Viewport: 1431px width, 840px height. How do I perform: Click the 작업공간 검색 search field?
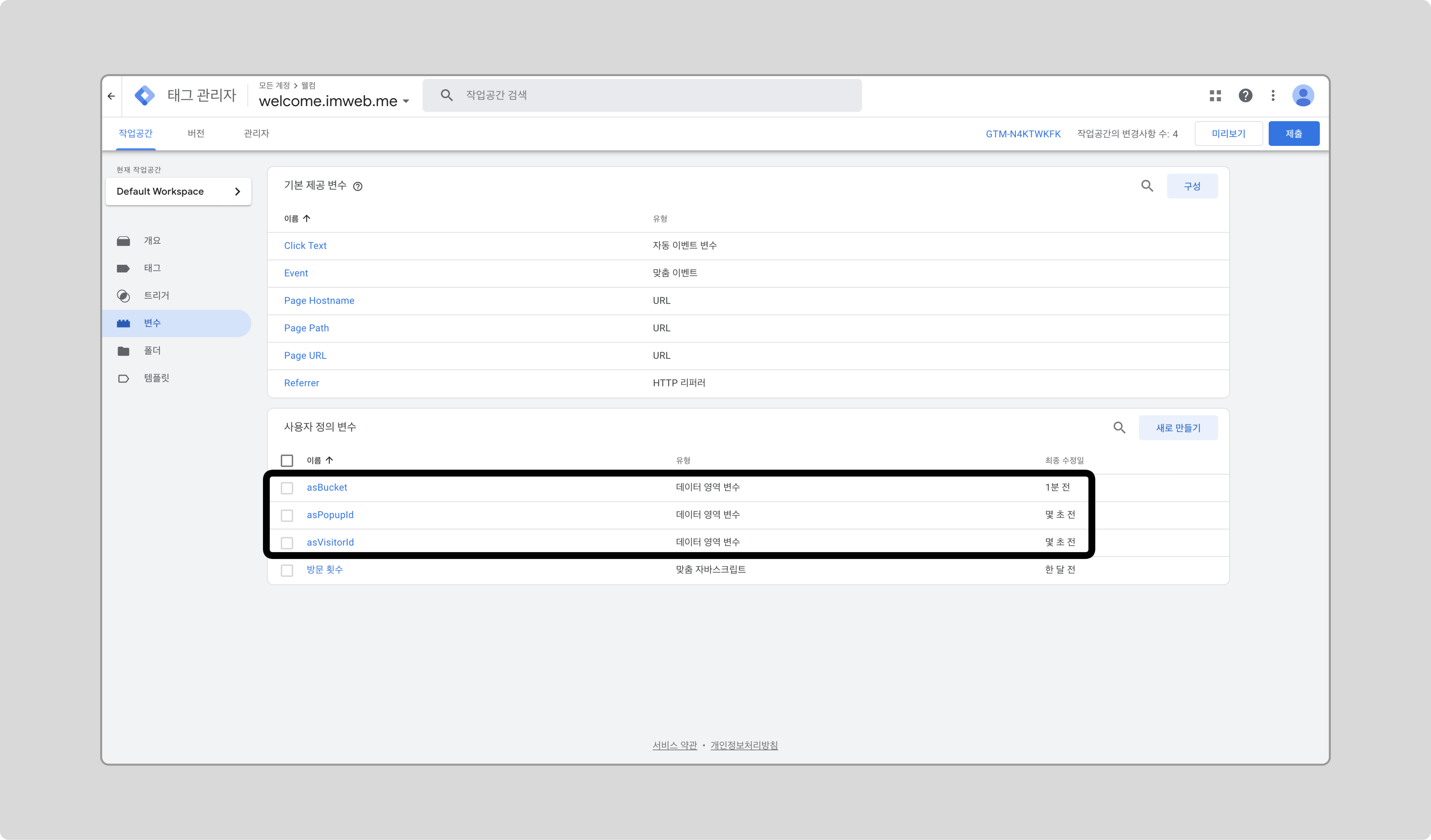(642, 95)
